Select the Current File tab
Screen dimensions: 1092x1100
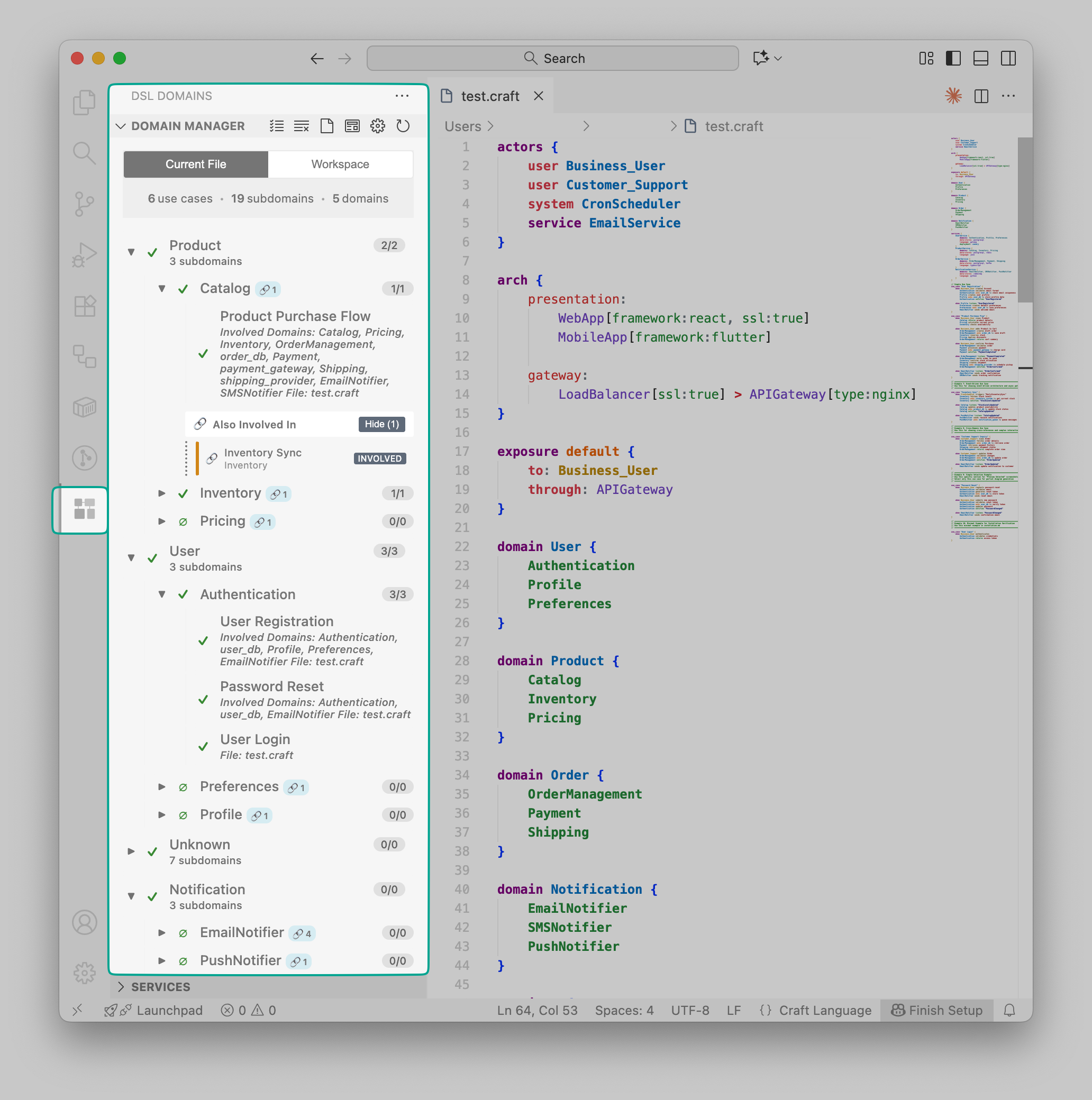(195, 164)
